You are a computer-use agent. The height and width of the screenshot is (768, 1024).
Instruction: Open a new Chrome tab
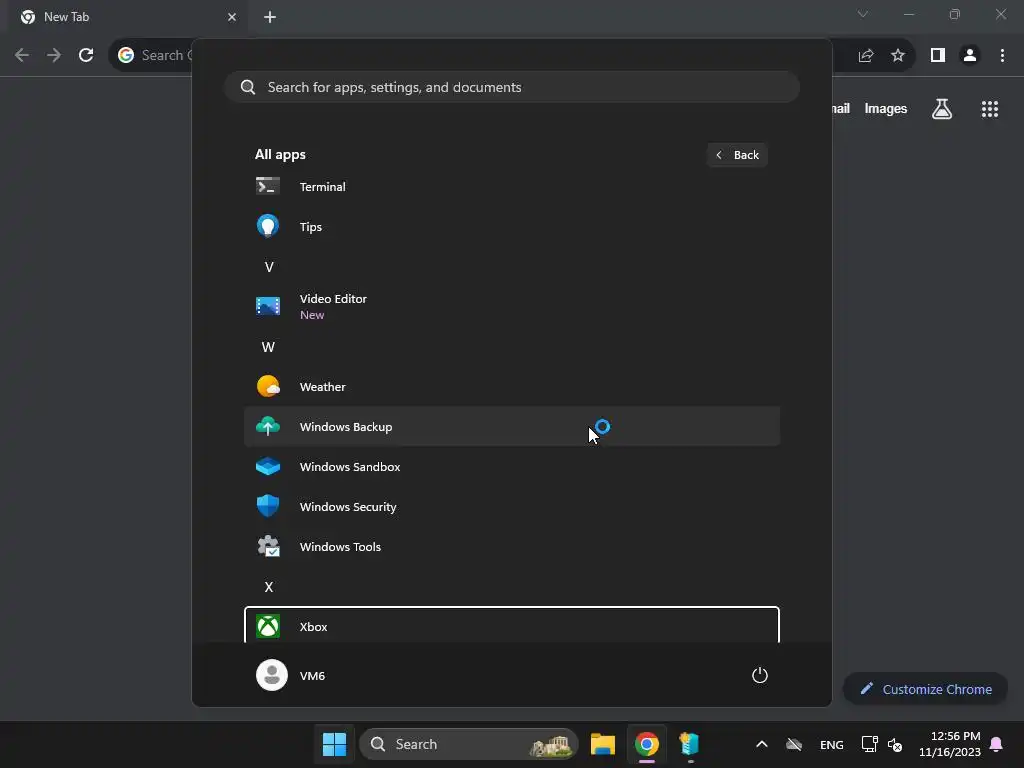pyautogui.click(x=270, y=17)
